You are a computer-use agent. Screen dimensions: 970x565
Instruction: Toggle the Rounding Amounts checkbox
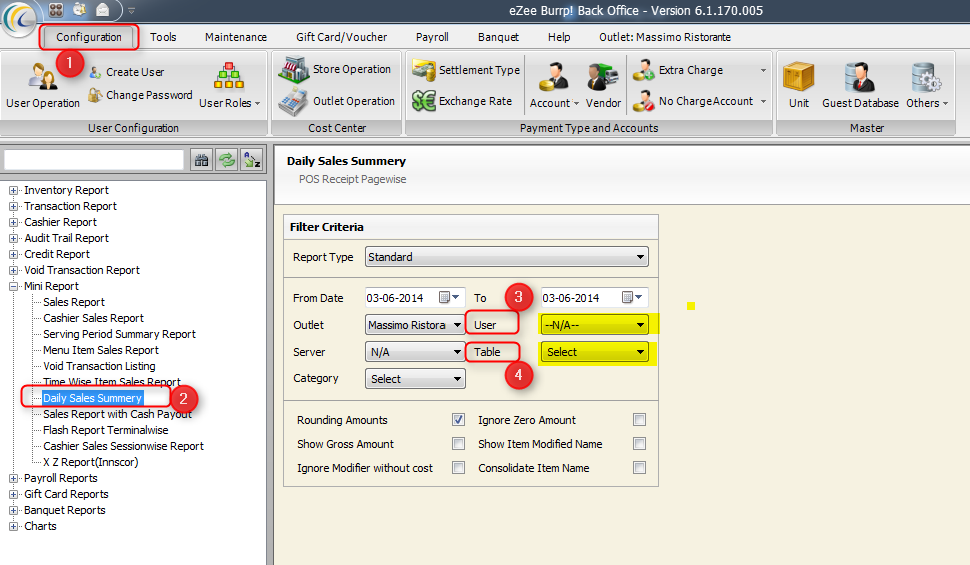click(458, 420)
